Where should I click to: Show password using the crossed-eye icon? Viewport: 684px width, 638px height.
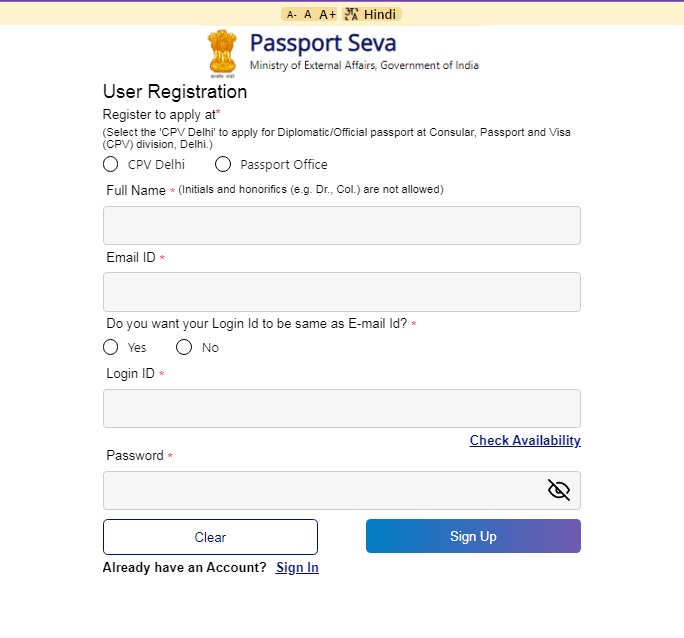(x=558, y=490)
